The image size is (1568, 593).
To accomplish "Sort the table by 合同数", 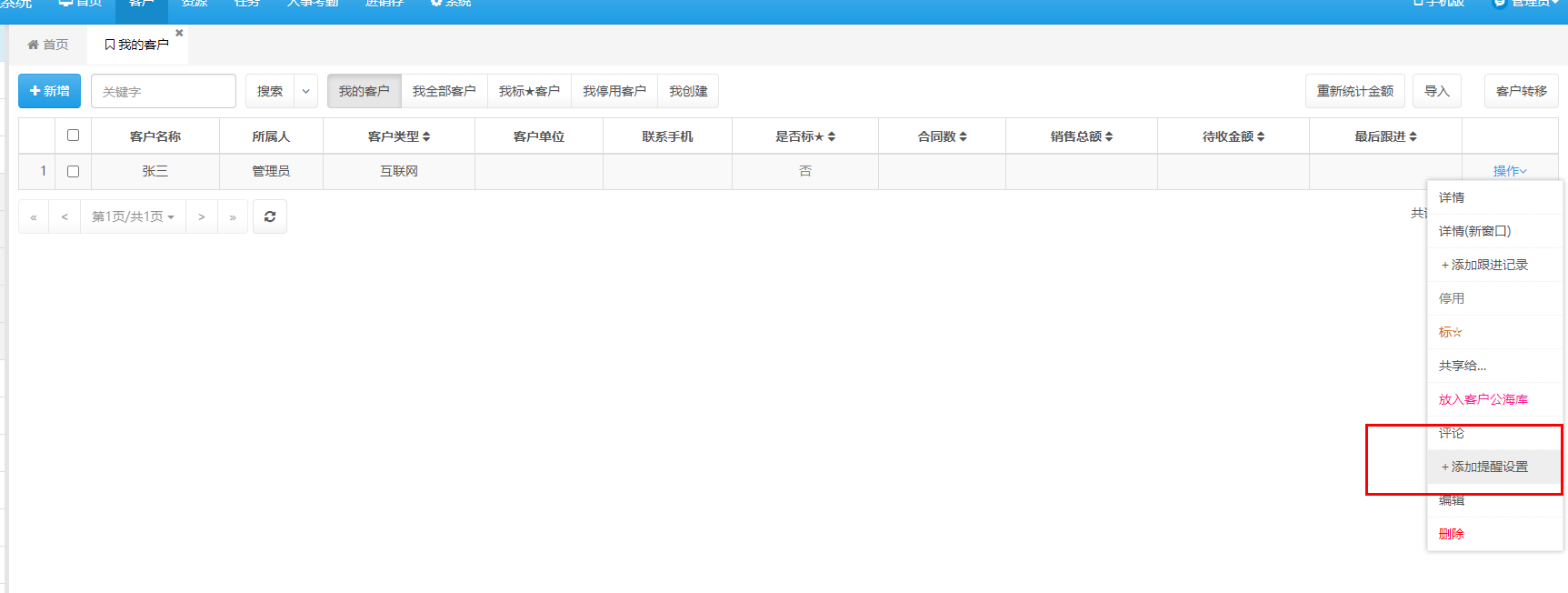I will 943,136.
